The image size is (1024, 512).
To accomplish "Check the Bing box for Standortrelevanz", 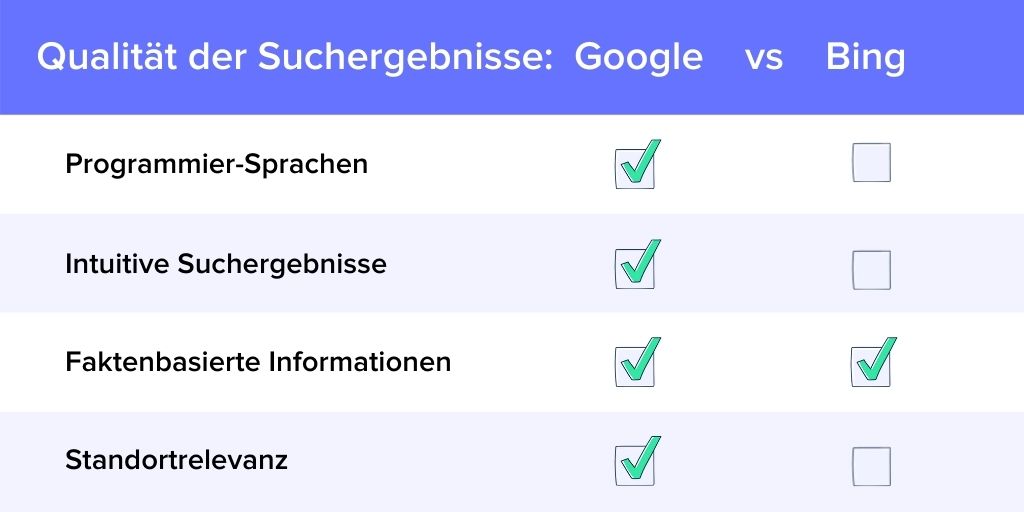I will coord(871,466).
